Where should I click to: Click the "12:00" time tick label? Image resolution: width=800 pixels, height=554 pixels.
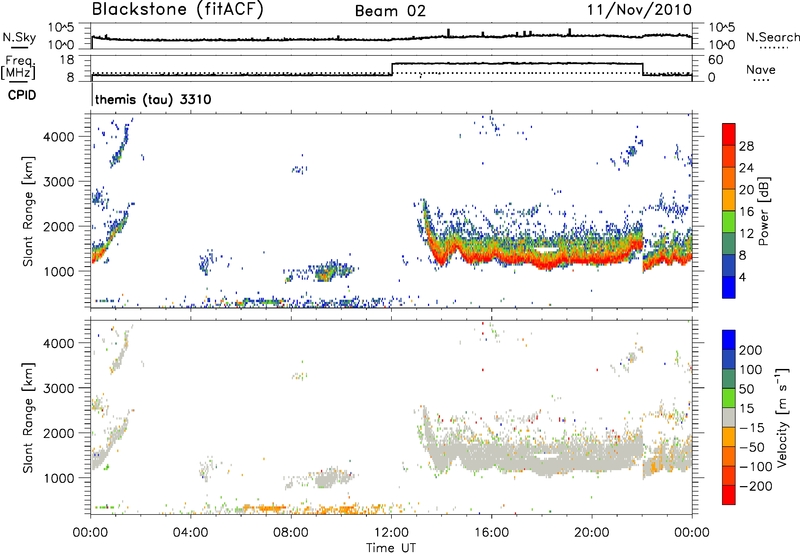(x=391, y=533)
